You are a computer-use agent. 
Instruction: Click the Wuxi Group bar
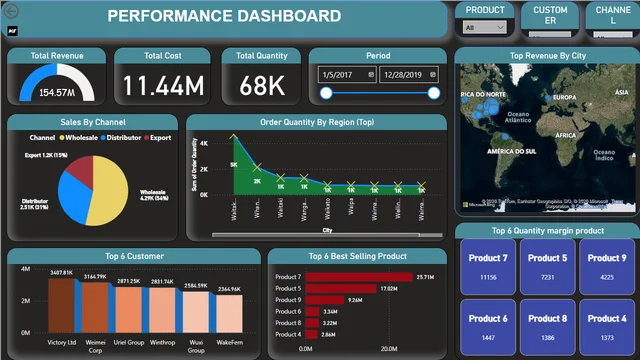click(196, 312)
